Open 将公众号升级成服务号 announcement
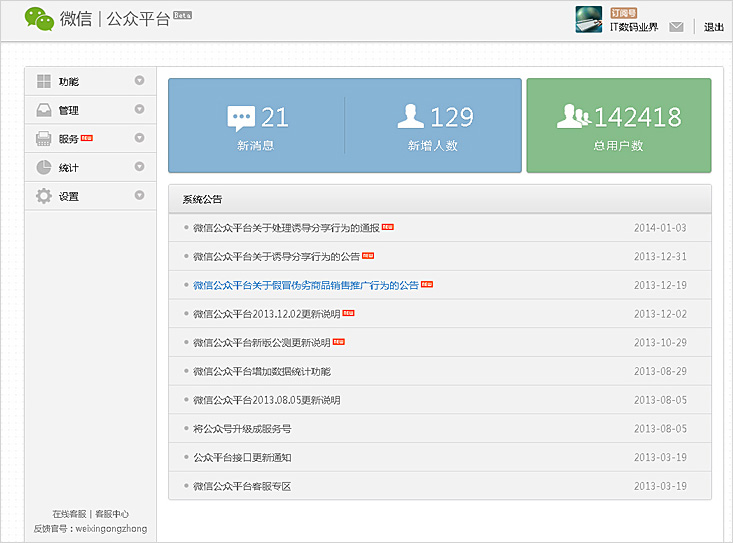Viewport: 733px width, 543px height. coord(242,429)
